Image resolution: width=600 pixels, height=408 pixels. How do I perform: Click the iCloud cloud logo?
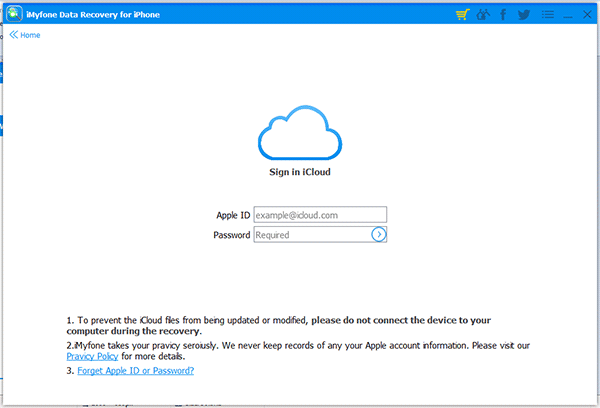[x=300, y=132]
